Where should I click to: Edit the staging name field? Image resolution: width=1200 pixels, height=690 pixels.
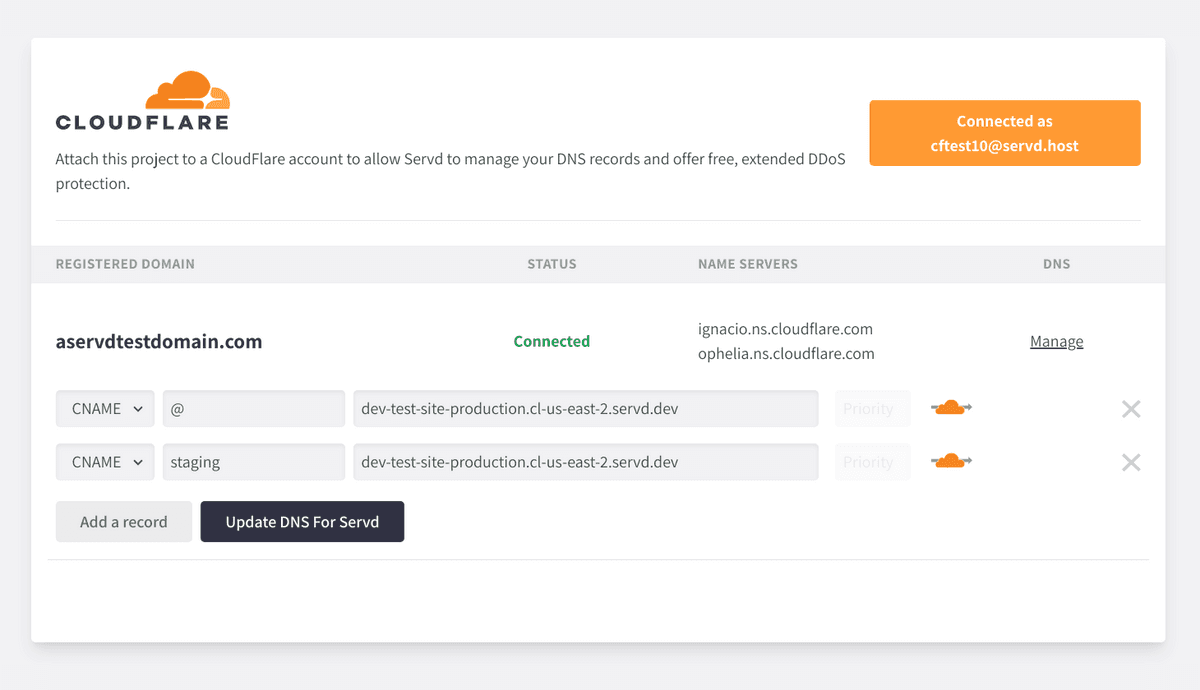(254, 462)
